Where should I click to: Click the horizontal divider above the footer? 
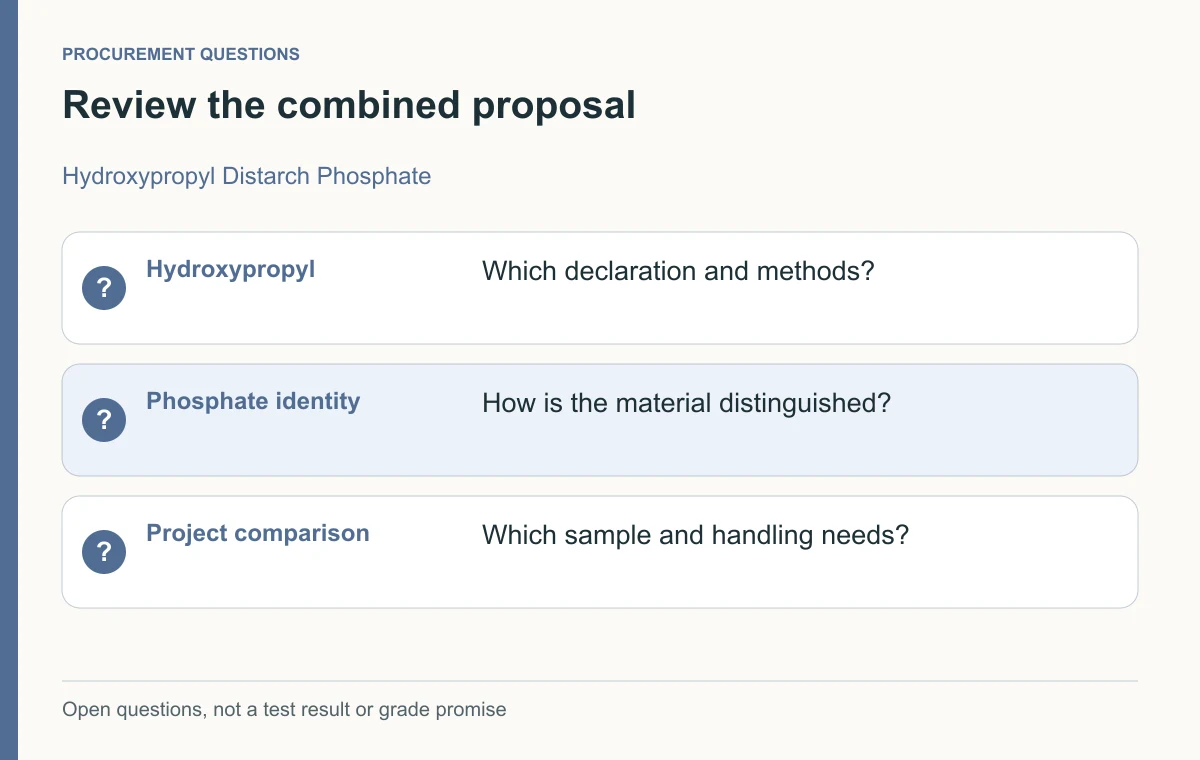600,681
